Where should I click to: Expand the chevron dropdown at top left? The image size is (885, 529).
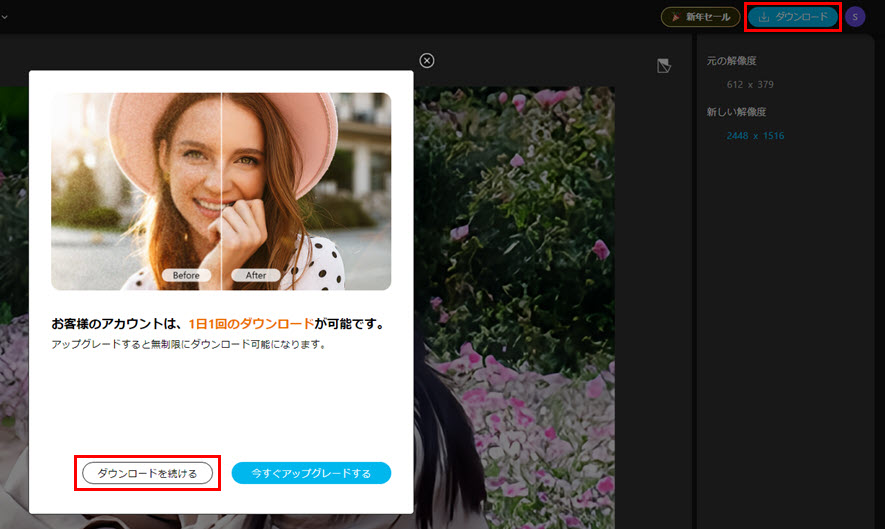(x=5, y=17)
